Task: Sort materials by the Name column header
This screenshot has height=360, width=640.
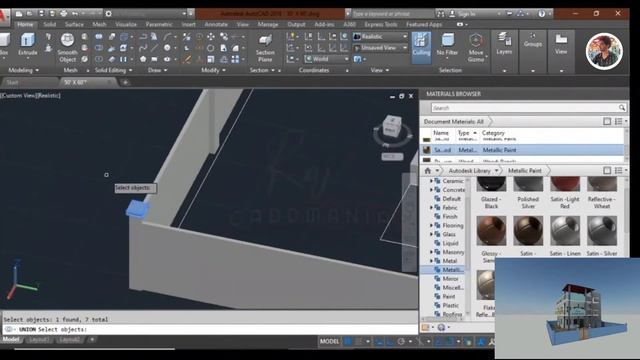Action: (x=441, y=133)
